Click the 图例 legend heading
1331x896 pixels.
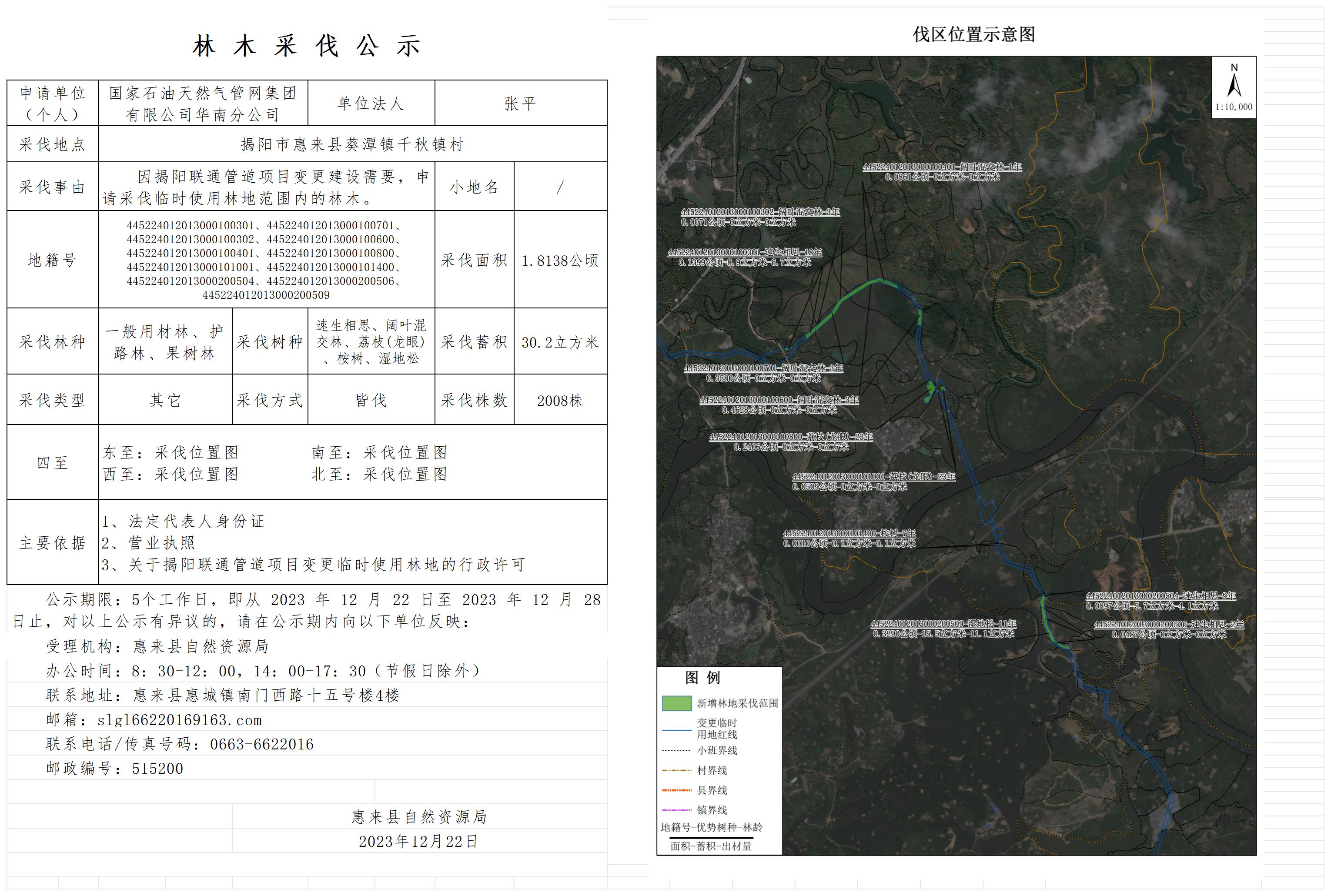pos(702,678)
